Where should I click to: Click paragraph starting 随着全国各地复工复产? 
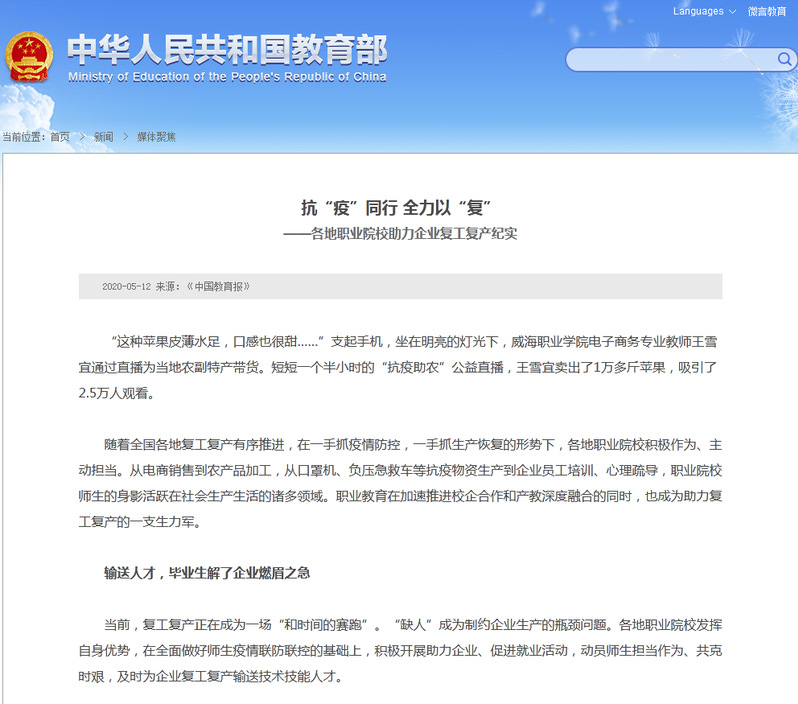(x=400, y=483)
